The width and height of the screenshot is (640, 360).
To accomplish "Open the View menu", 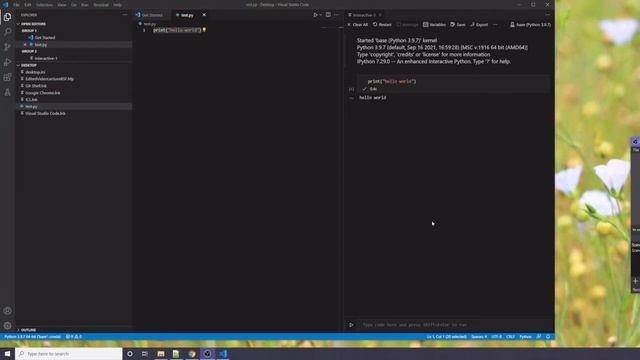I will coord(62,5).
